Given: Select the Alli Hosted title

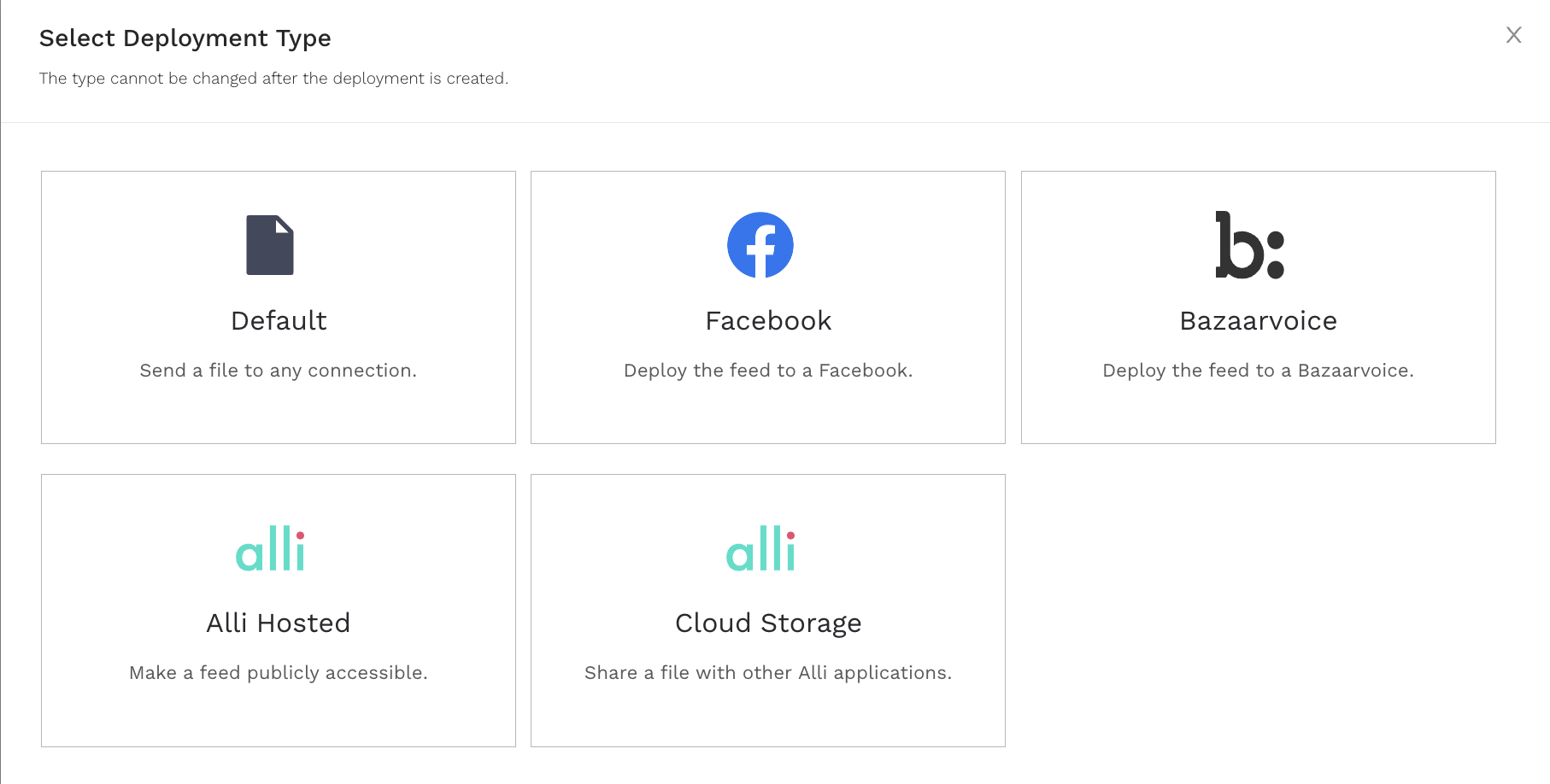Looking at the screenshot, I should (279, 623).
